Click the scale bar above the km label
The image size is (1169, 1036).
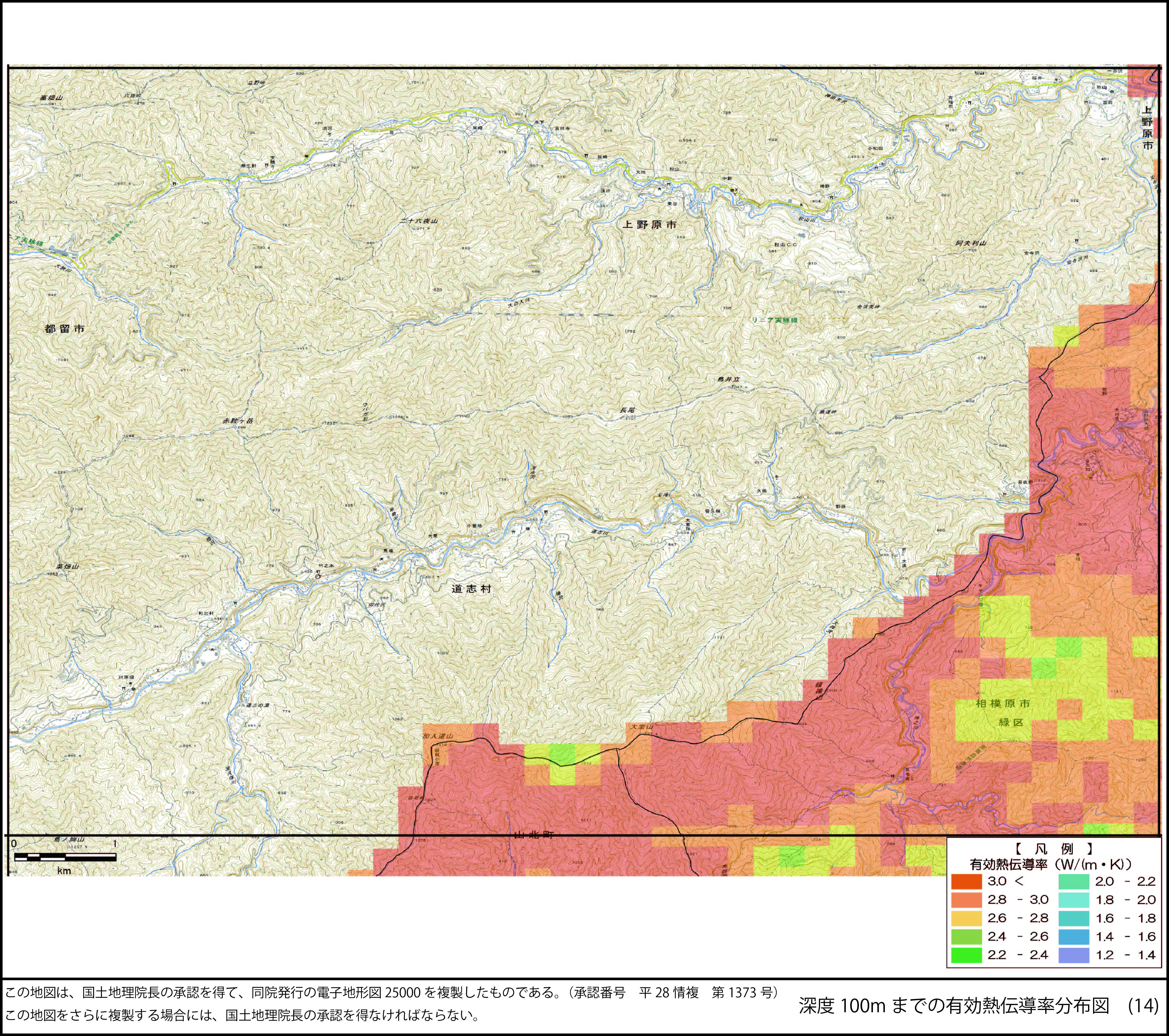tap(65, 857)
